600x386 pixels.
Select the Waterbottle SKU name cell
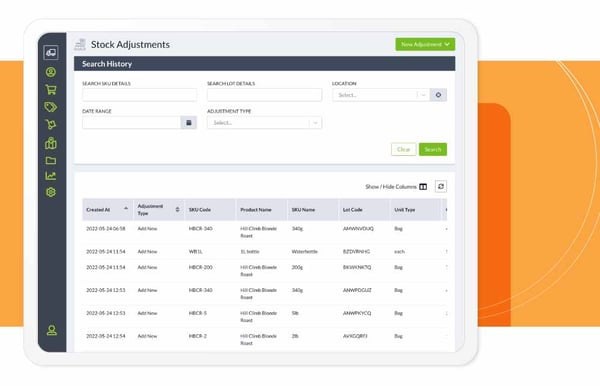point(305,251)
